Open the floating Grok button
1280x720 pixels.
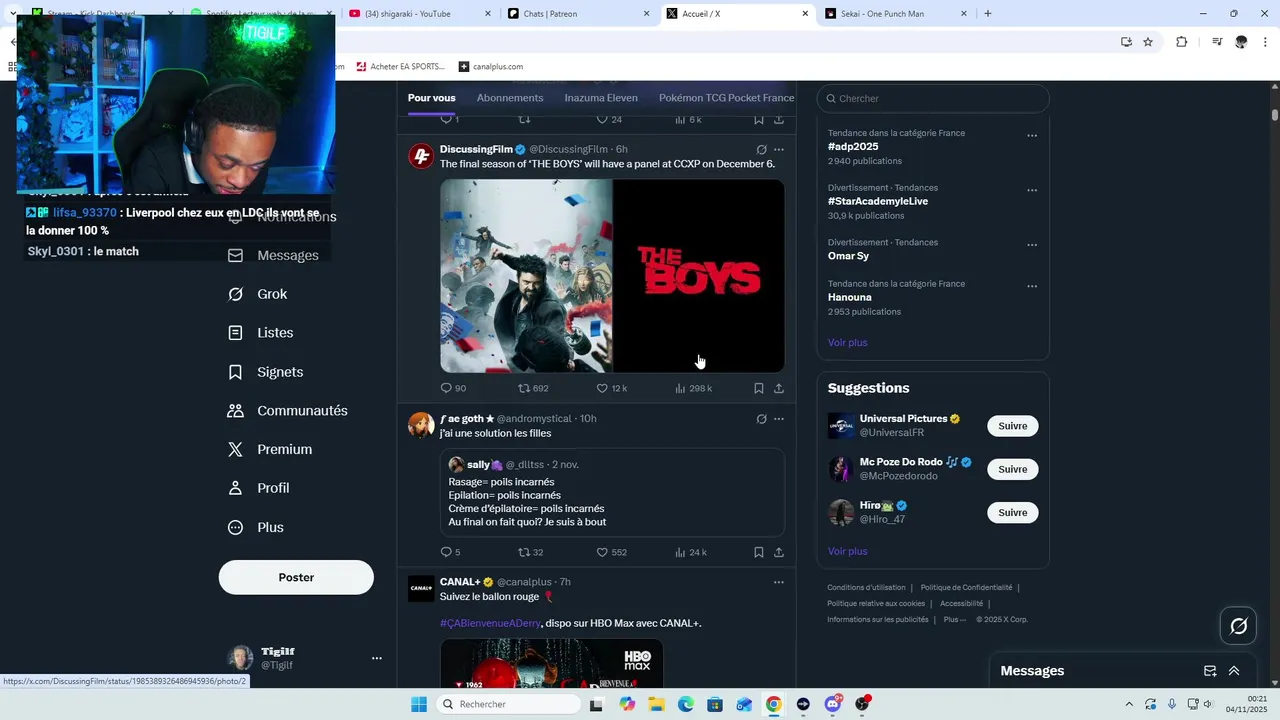tap(1239, 626)
